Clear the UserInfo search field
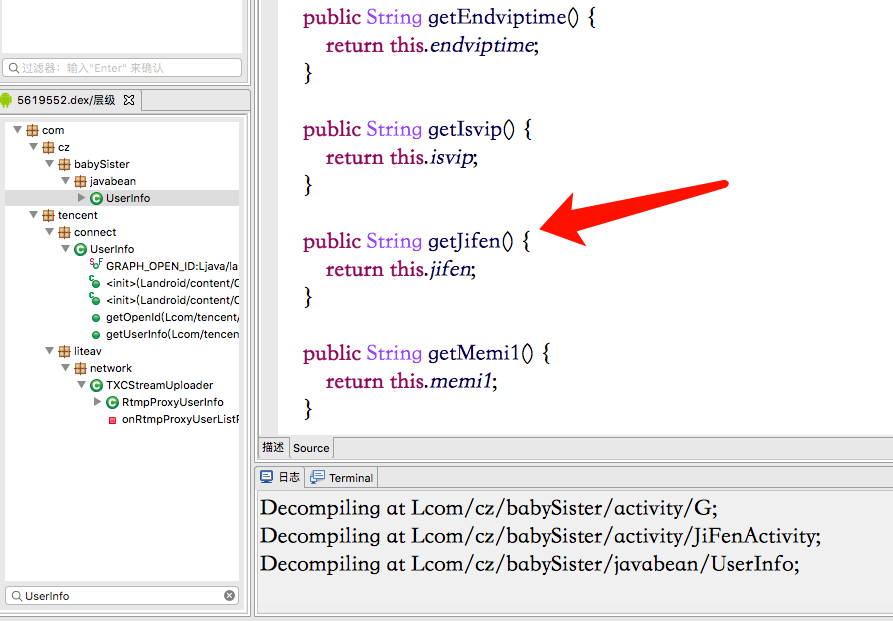Image resolution: width=893 pixels, height=621 pixels. [x=229, y=595]
